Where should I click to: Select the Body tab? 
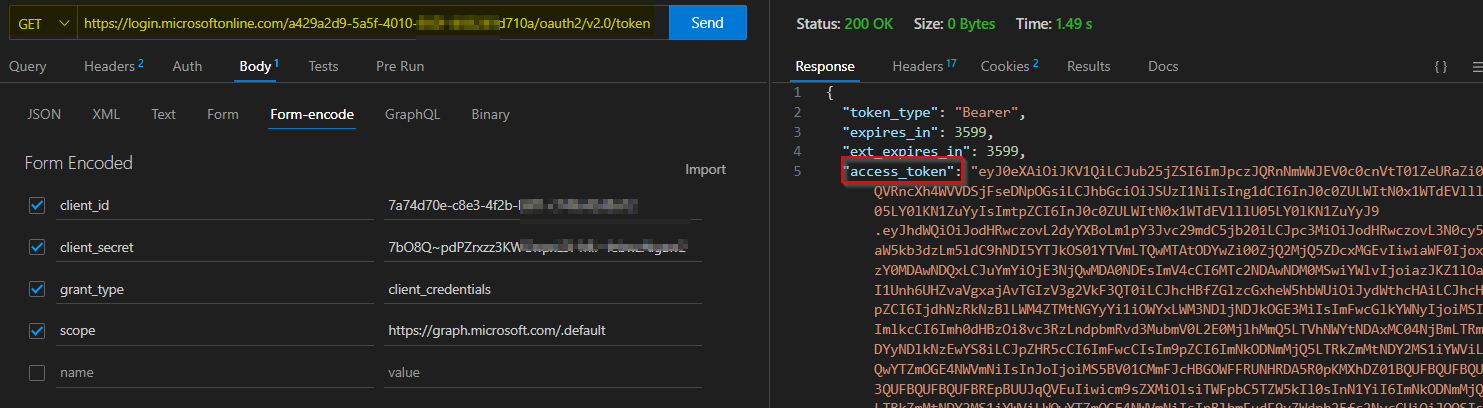(259, 66)
